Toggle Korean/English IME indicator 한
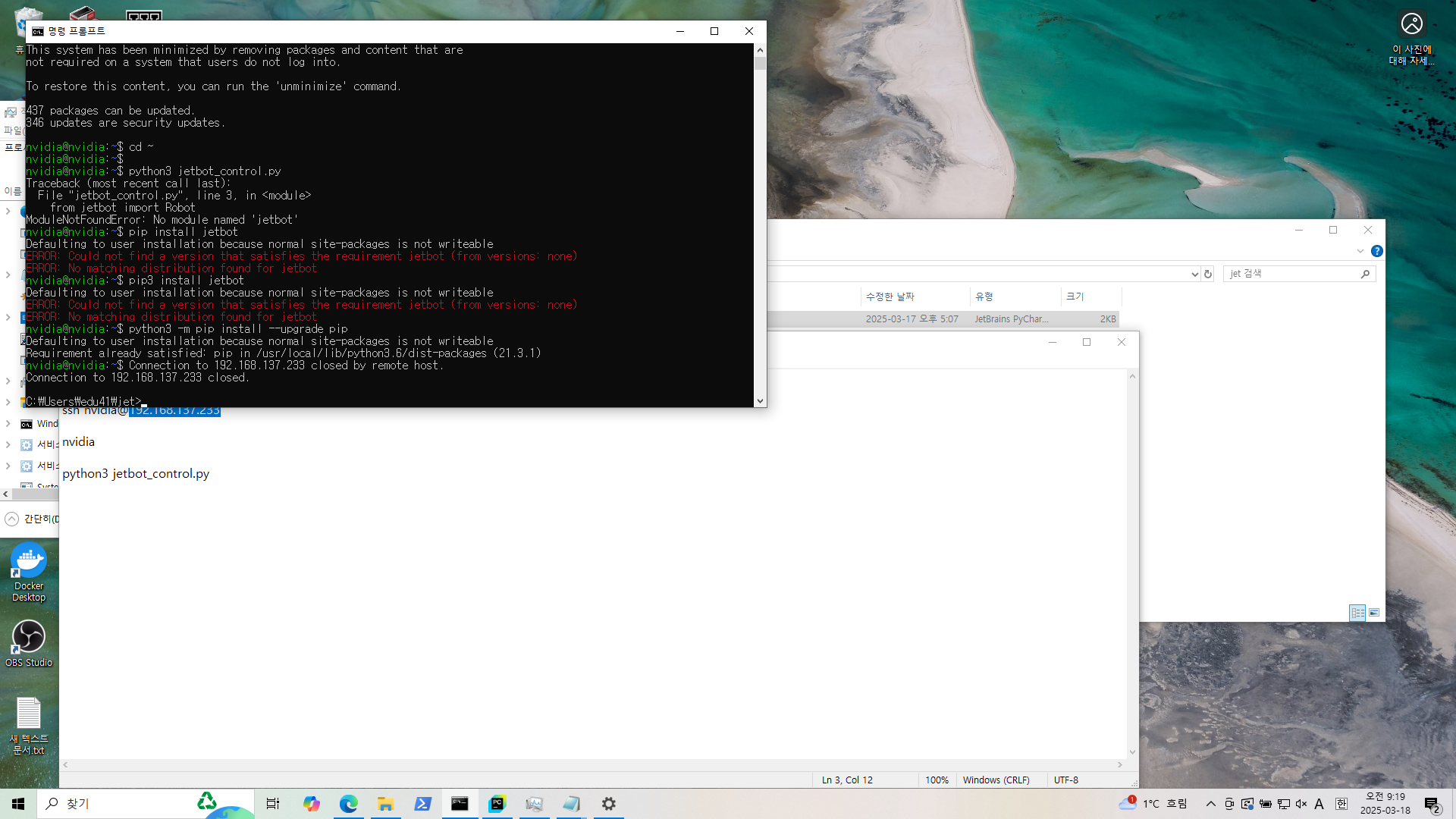1456x819 pixels. click(1341, 804)
